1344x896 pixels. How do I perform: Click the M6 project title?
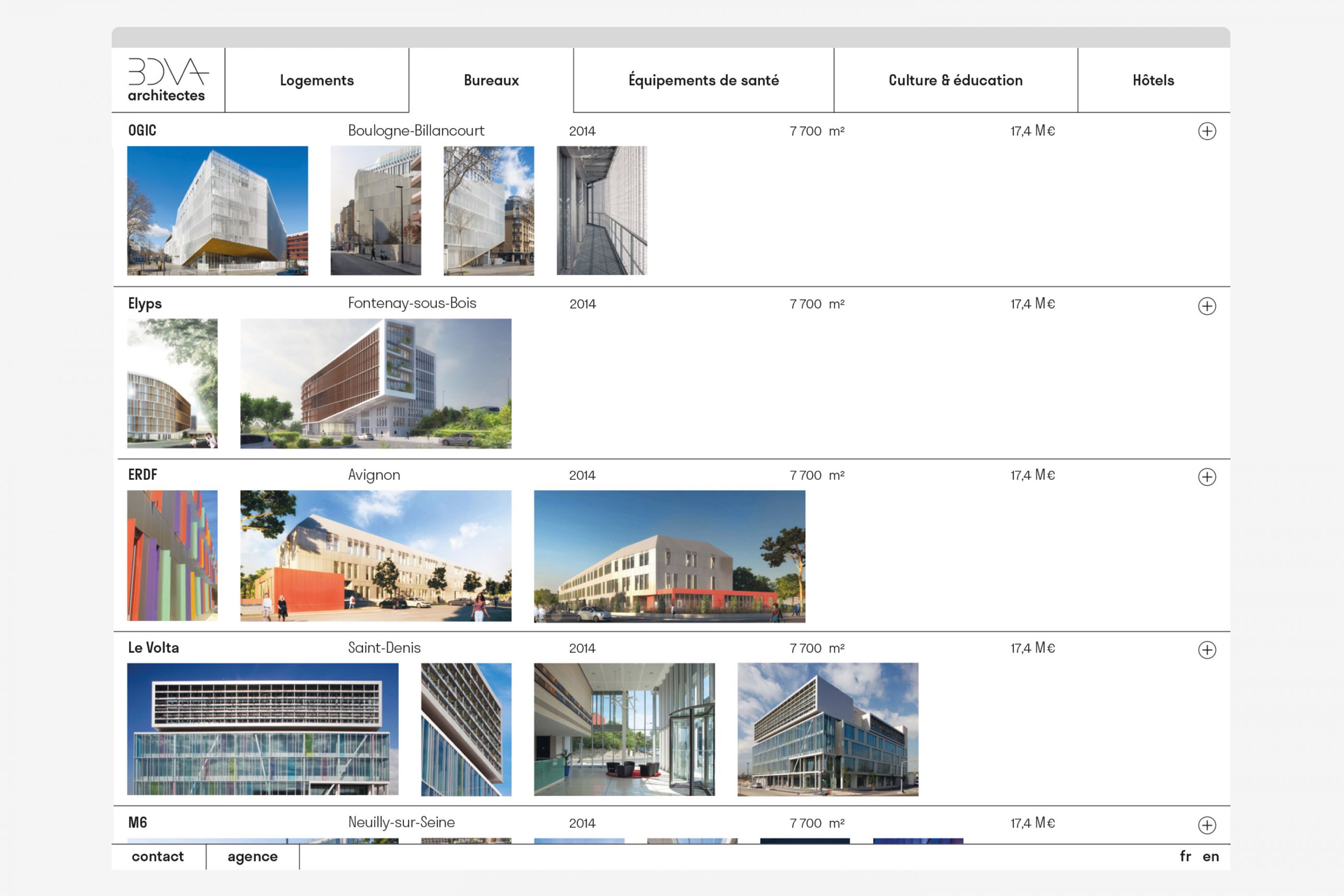138,822
